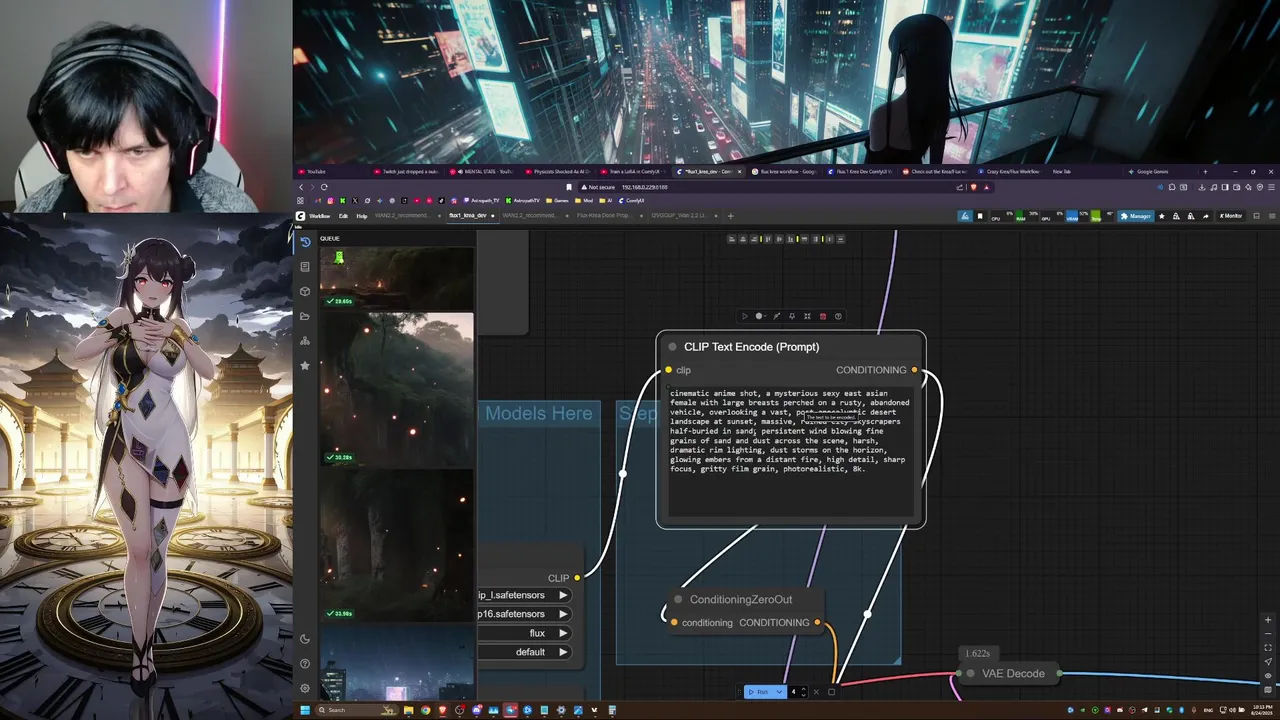Open the Run button dropdown arrow
This screenshot has height=720, width=1280.
point(779,692)
